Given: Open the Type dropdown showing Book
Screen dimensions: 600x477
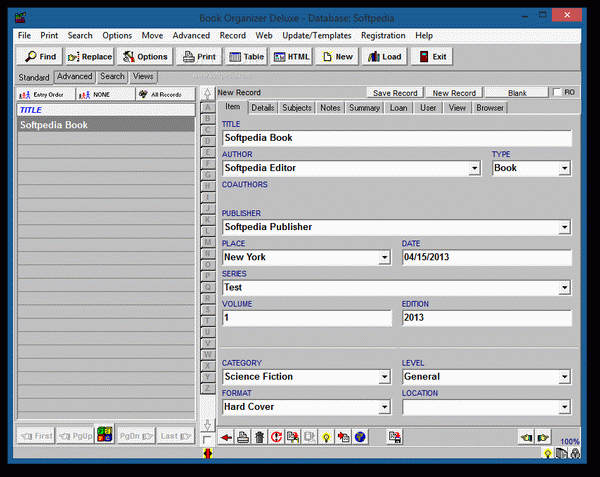Looking at the screenshot, I should [564, 169].
